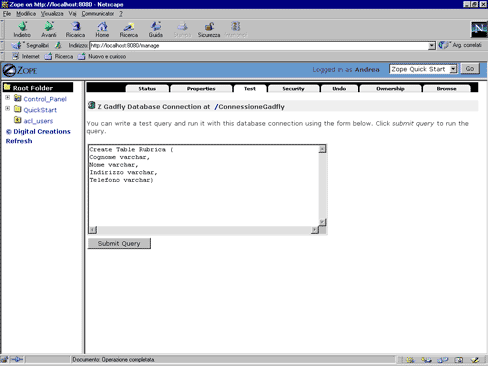The width and height of the screenshot is (488, 366).
Task: Expand the Control_Panel tree node
Action: (7, 98)
